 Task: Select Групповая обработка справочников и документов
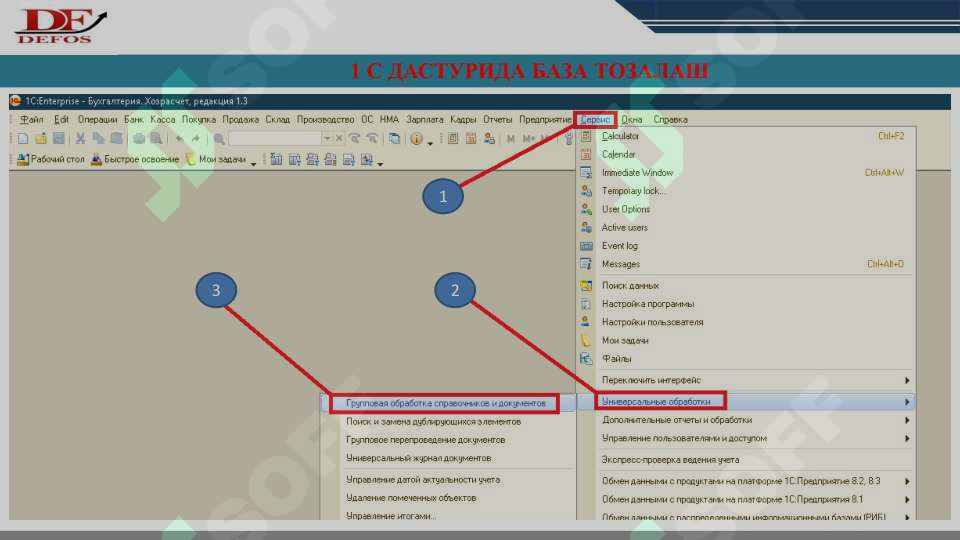click(x=446, y=403)
